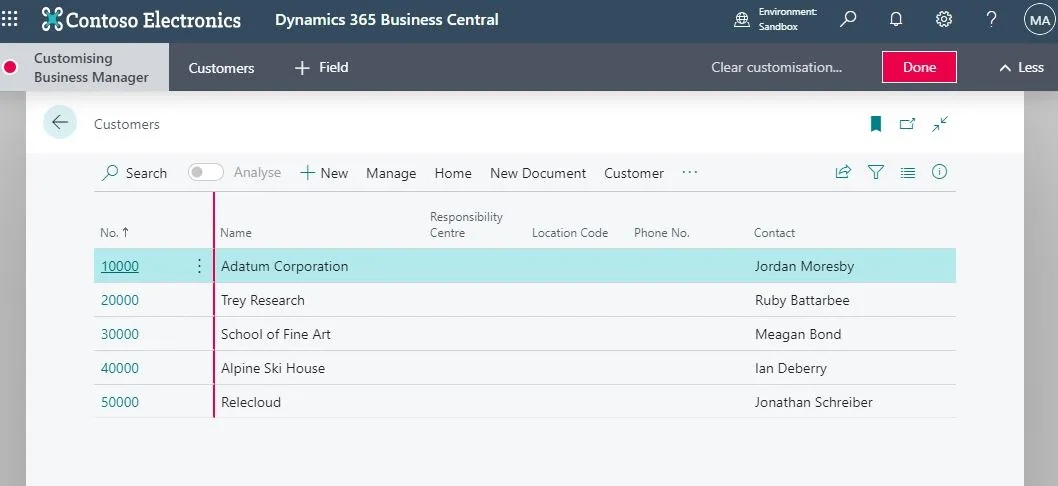The width and height of the screenshot is (1058, 486).
Task: Click Search in the action bar
Action: click(x=134, y=173)
